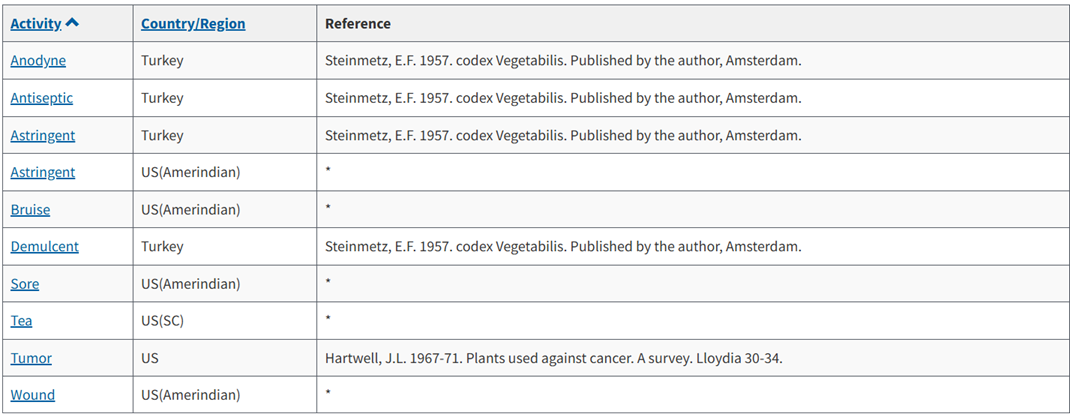Click the Hartwell 1967-71 reference text
Image resolution: width=1070 pixels, height=414 pixels.
553,358
